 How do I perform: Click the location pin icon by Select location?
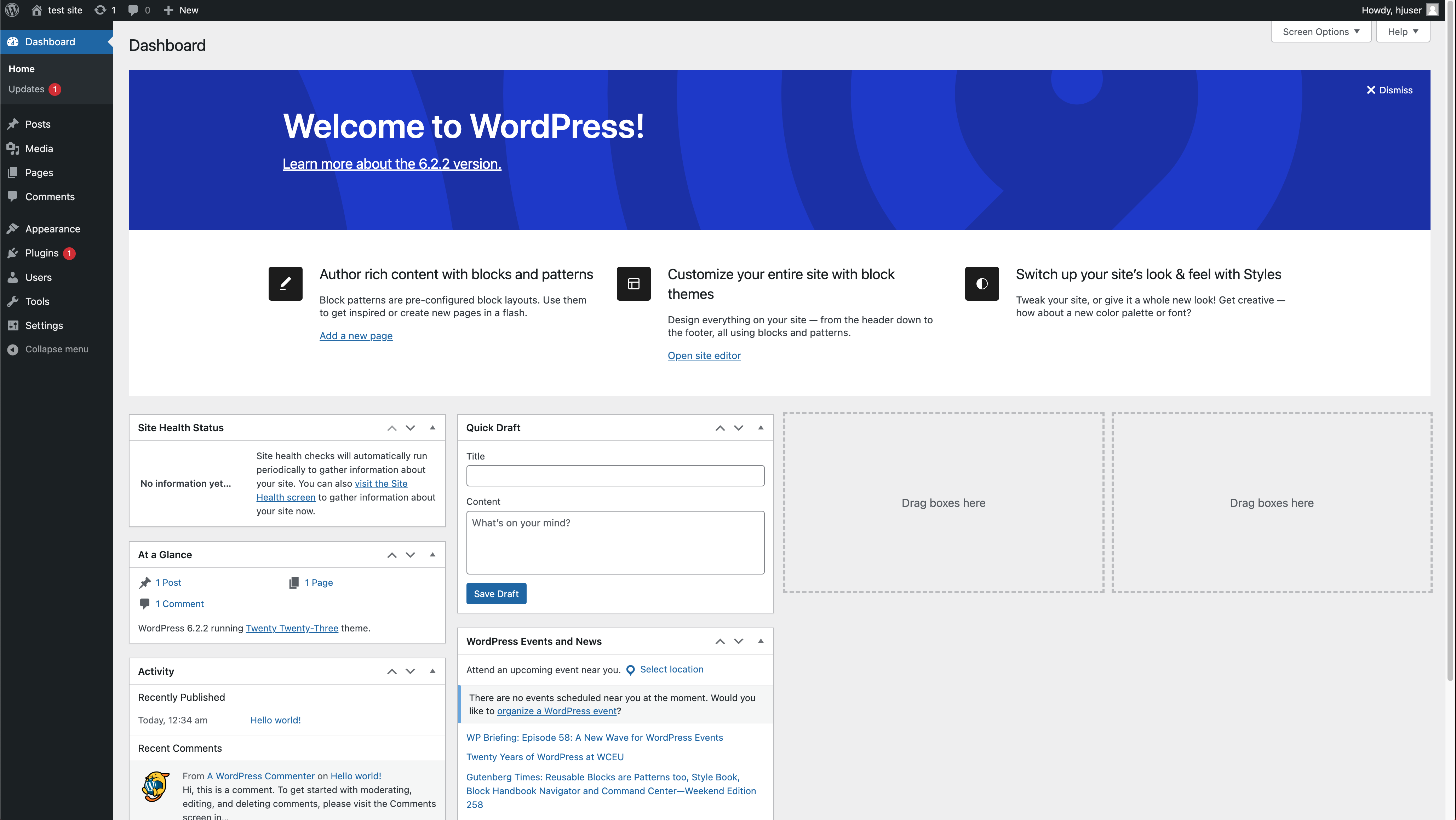tap(631, 670)
